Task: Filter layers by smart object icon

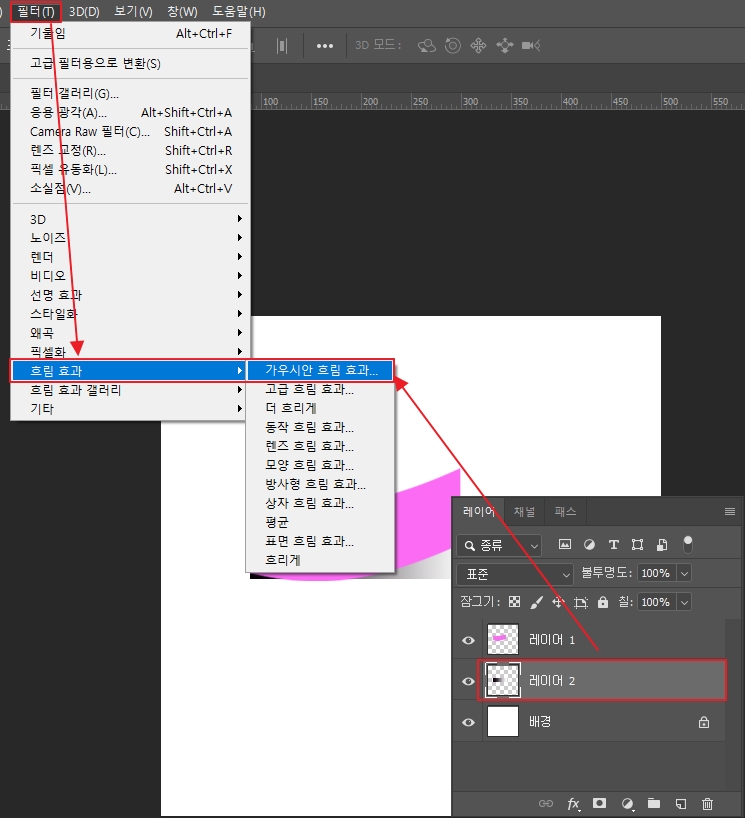Action: coord(662,545)
